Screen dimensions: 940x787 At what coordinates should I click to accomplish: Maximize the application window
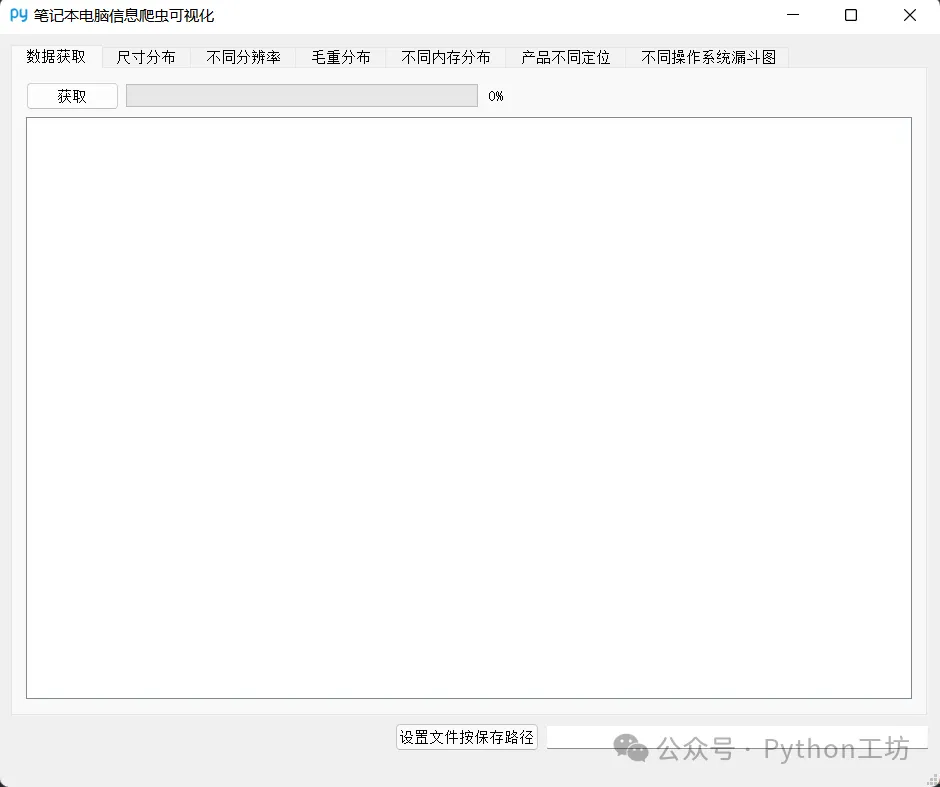pos(851,16)
